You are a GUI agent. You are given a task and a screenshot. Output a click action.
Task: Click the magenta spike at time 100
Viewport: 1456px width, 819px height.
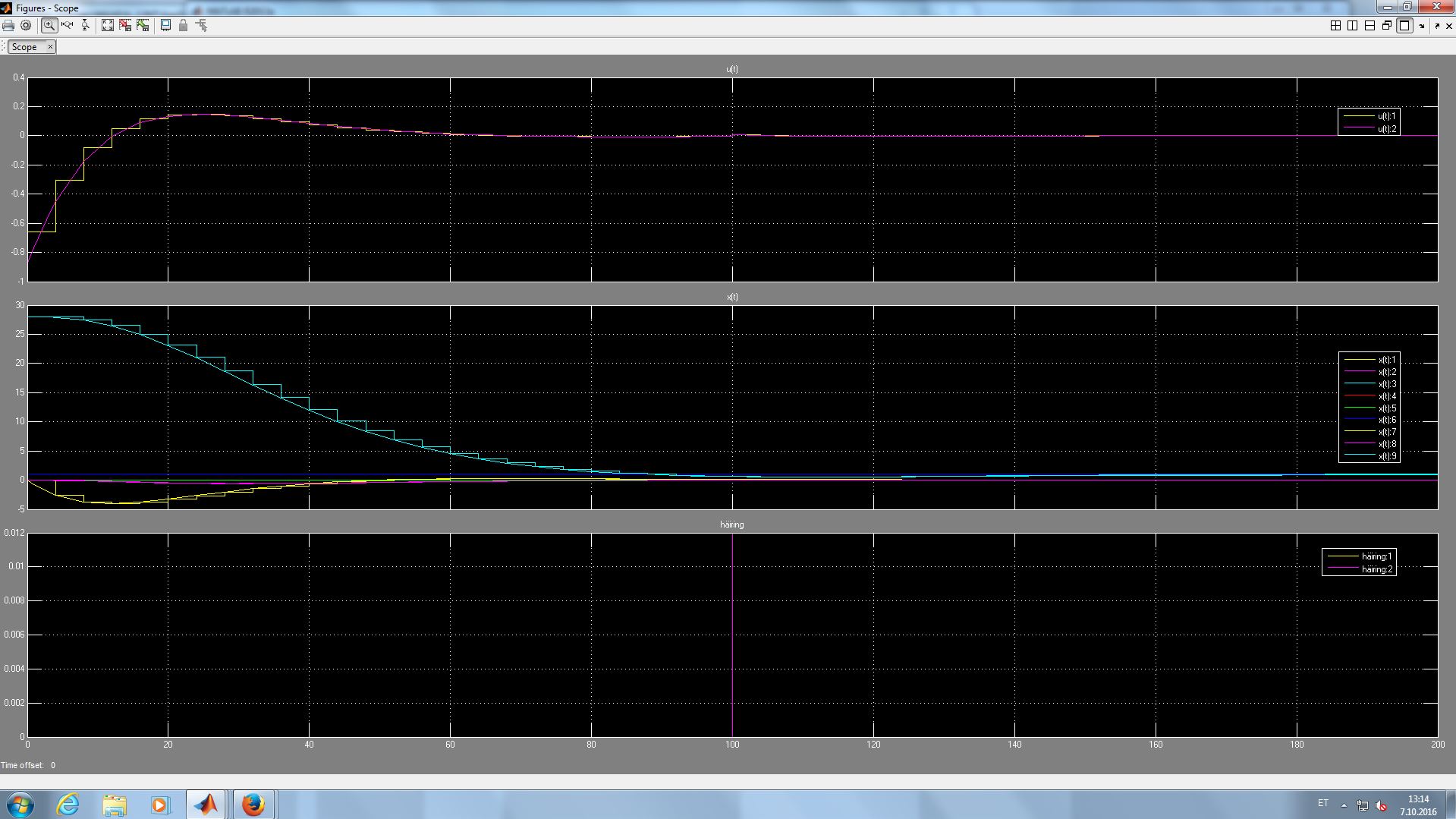point(732,635)
